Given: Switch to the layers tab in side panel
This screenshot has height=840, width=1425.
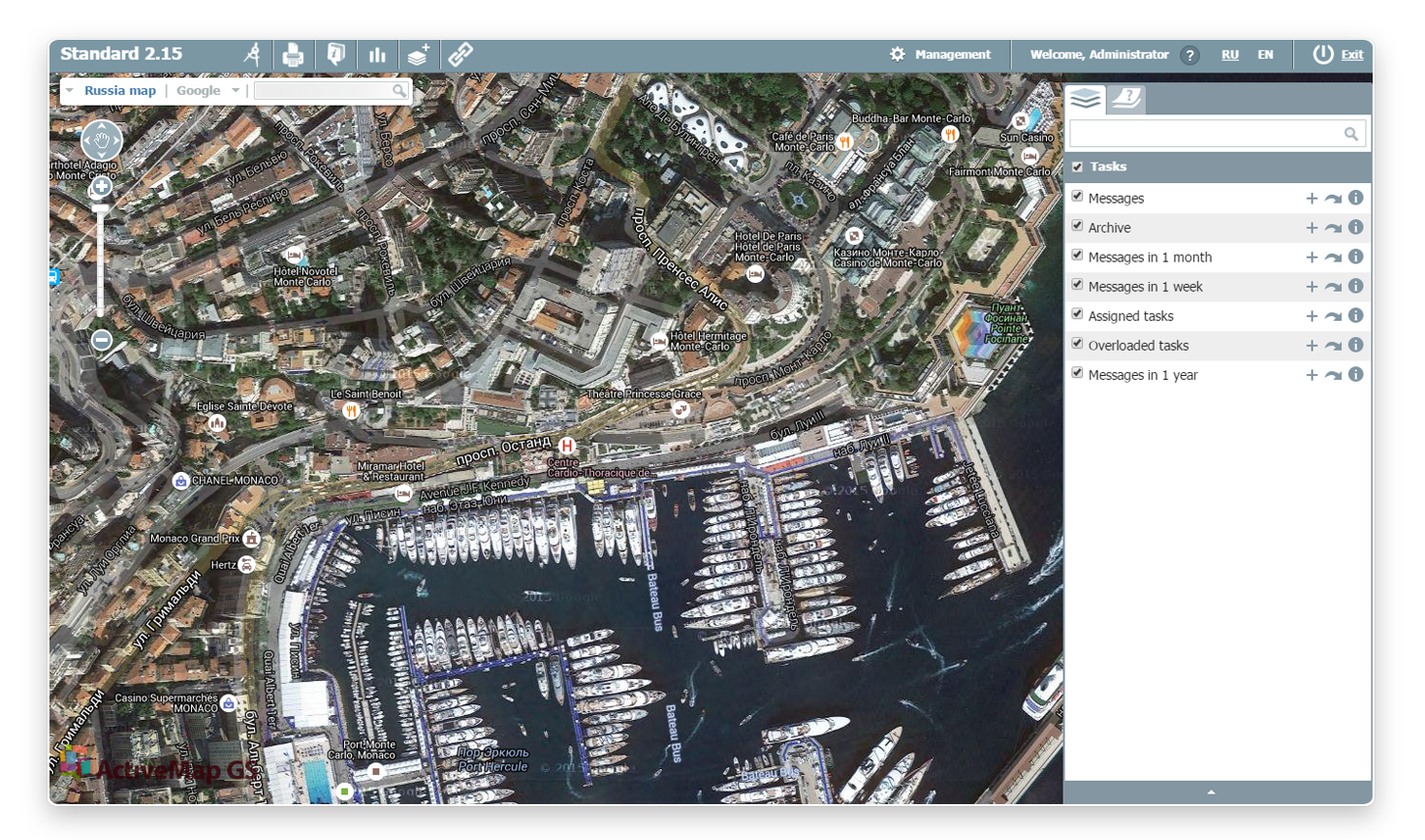Looking at the screenshot, I should pyautogui.click(x=1086, y=99).
